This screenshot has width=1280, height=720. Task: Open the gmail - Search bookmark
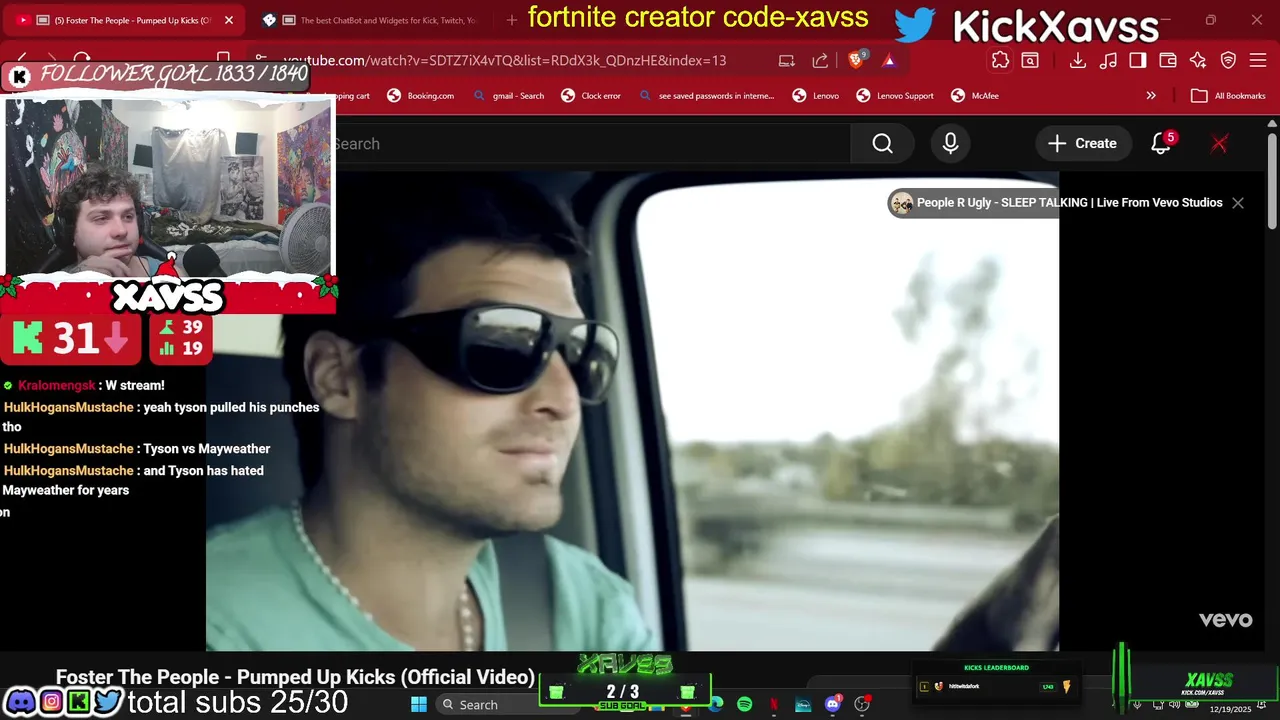click(508, 96)
